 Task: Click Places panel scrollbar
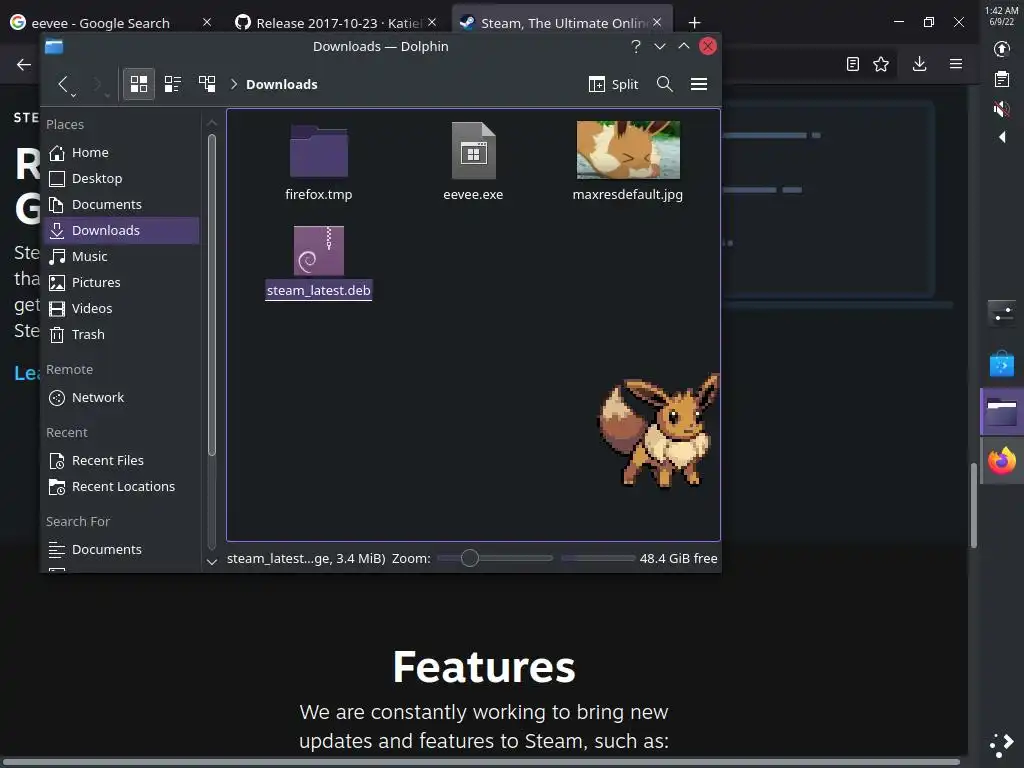point(212,294)
